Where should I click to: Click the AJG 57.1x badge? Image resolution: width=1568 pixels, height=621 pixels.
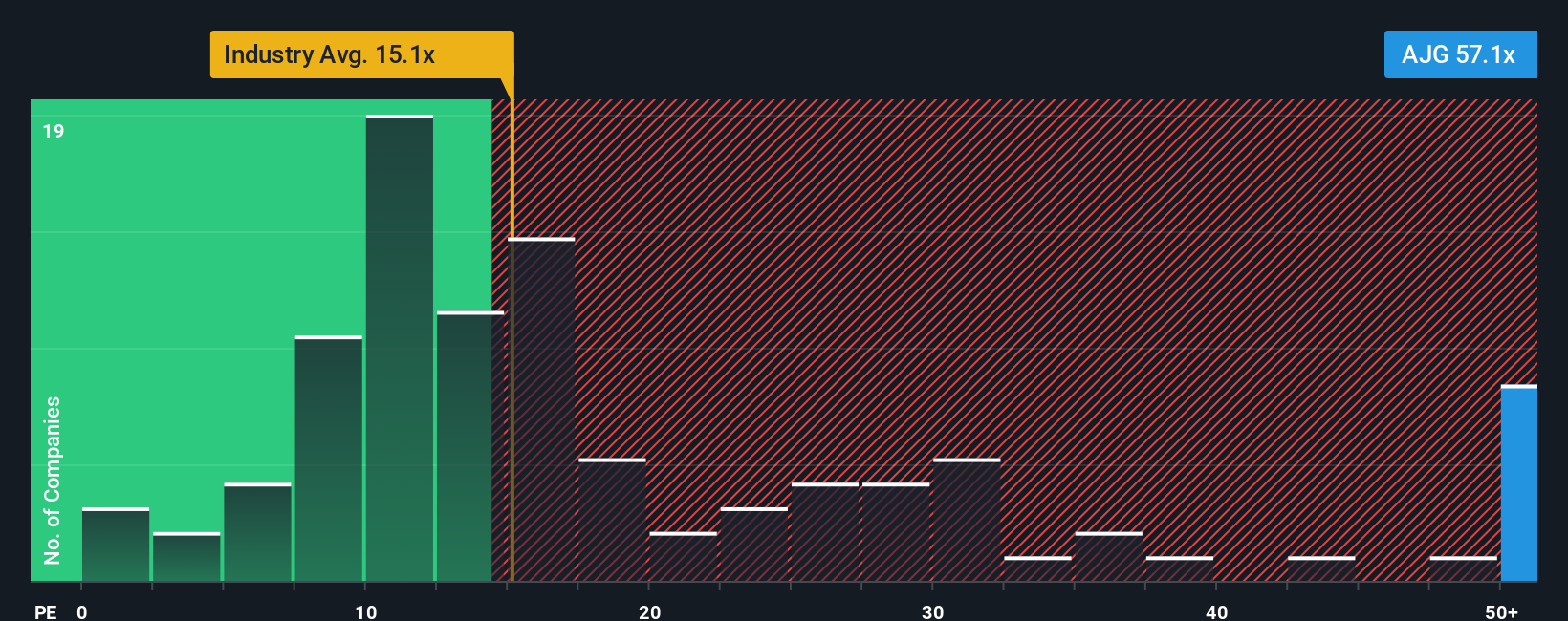tap(1460, 54)
